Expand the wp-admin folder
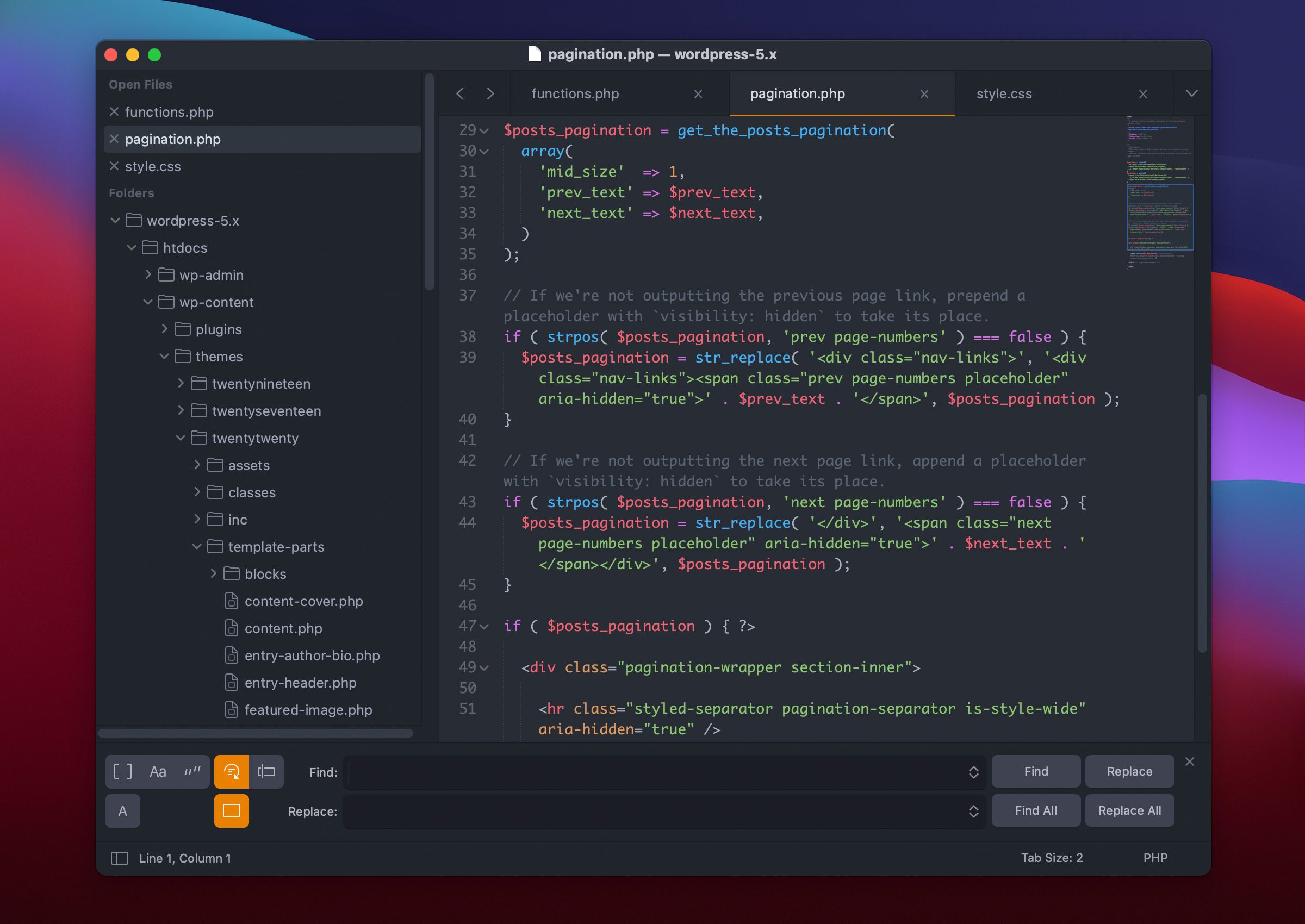This screenshot has height=924, width=1305. pos(148,275)
